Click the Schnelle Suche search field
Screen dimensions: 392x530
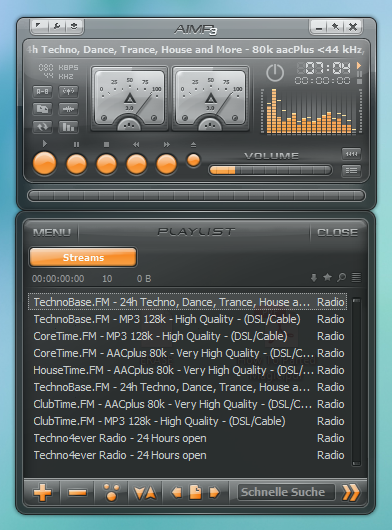[x=286, y=492]
